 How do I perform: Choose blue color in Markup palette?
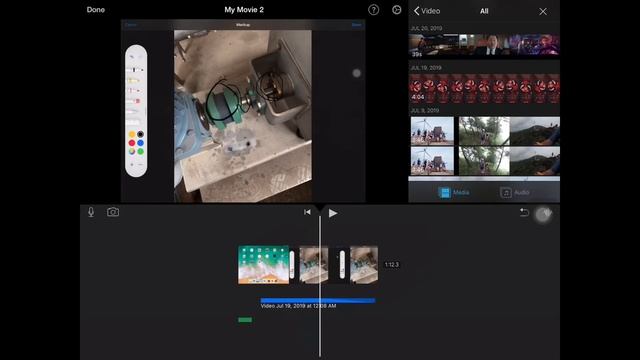click(x=140, y=143)
